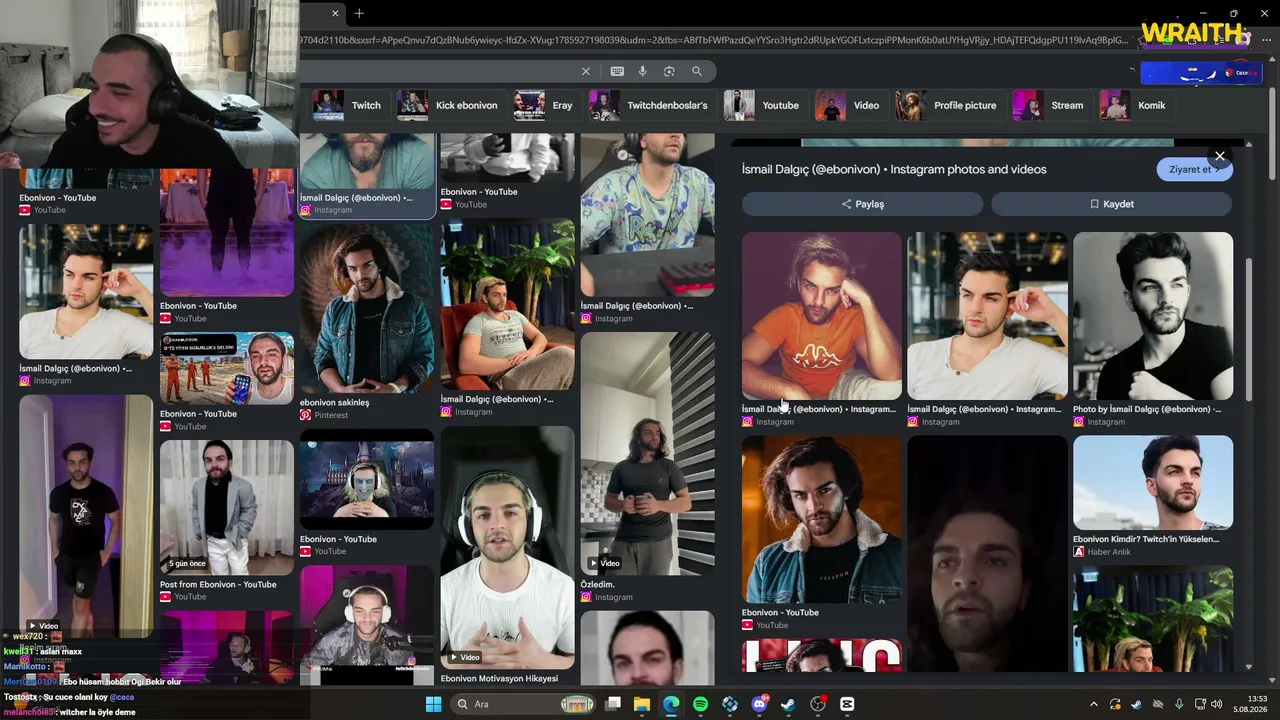This screenshot has width=1280, height=720.
Task: Open the Ebonivon Kimdir Haber Anlık image
Action: pyautogui.click(x=1153, y=482)
